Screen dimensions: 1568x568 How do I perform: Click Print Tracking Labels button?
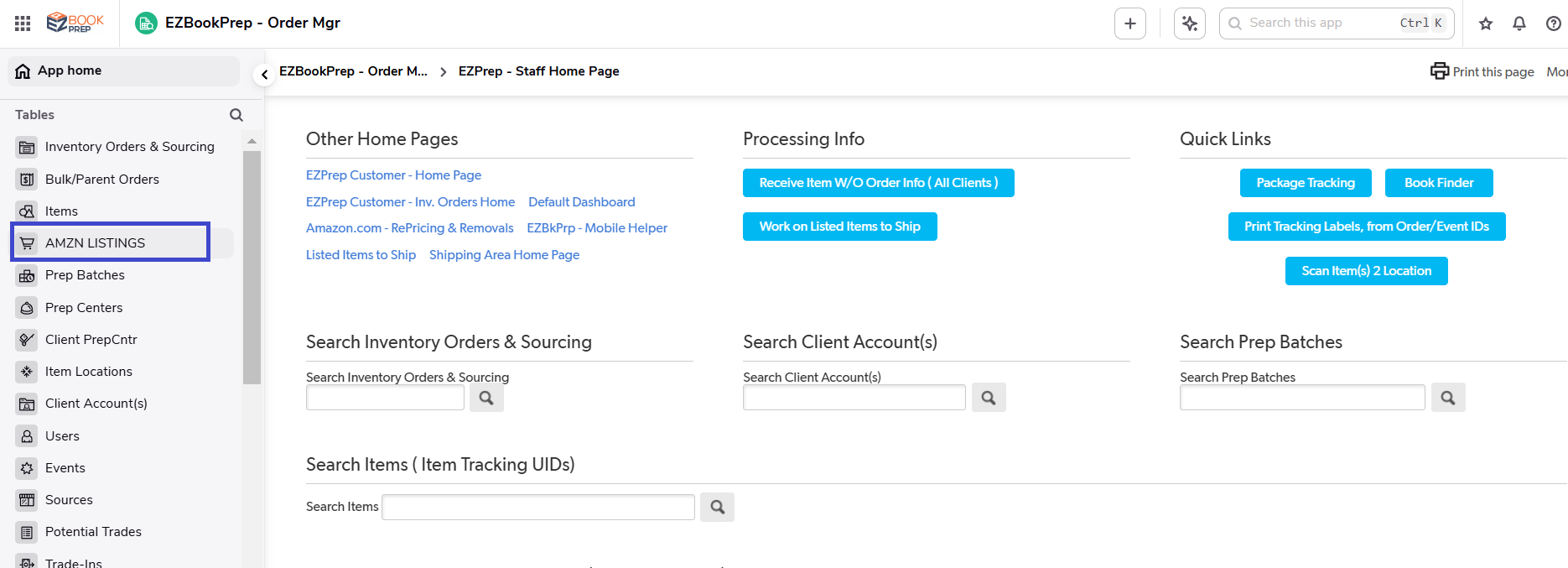[x=1367, y=227]
